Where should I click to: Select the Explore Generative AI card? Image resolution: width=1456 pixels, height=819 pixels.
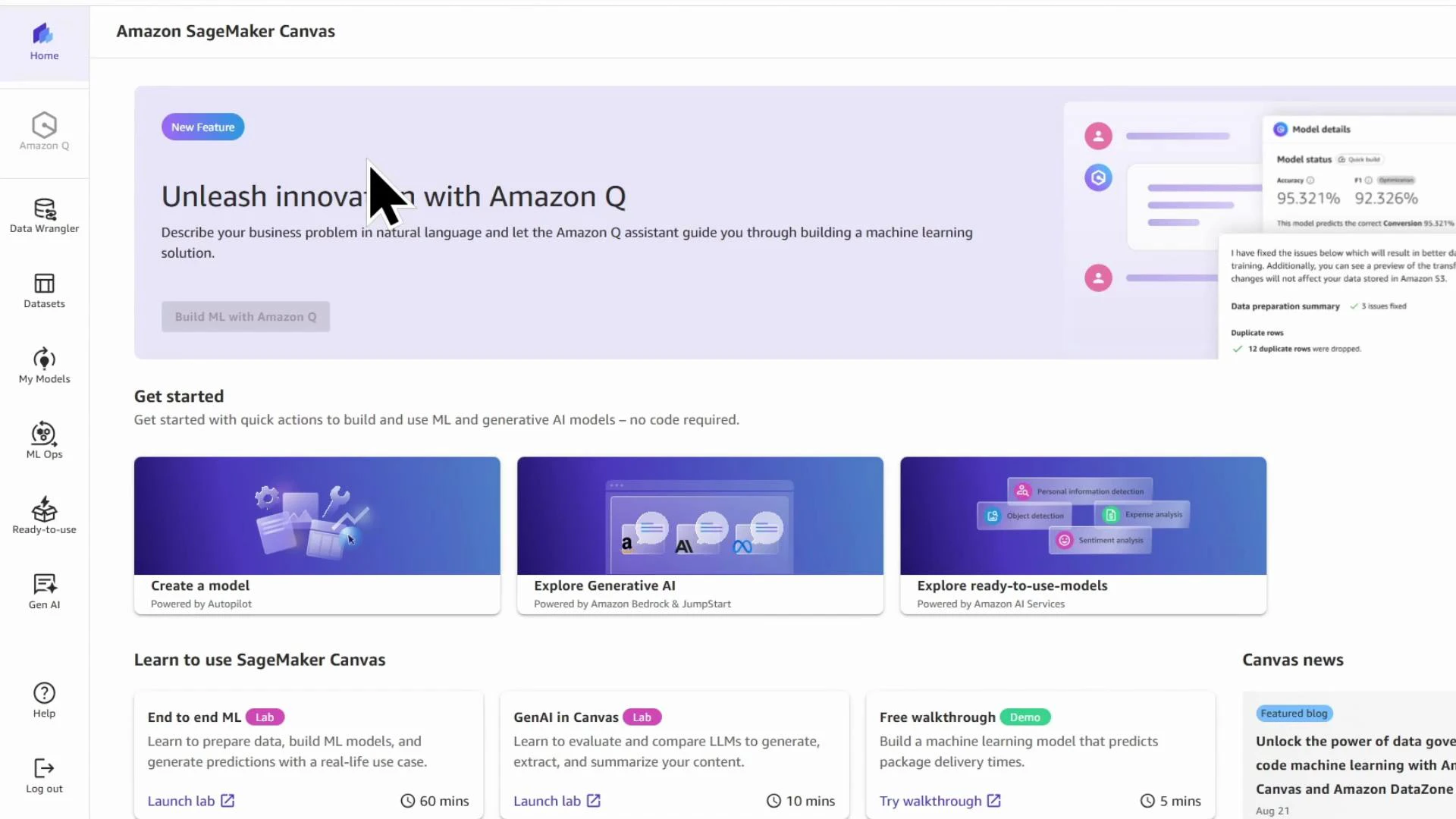click(x=699, y=535)
